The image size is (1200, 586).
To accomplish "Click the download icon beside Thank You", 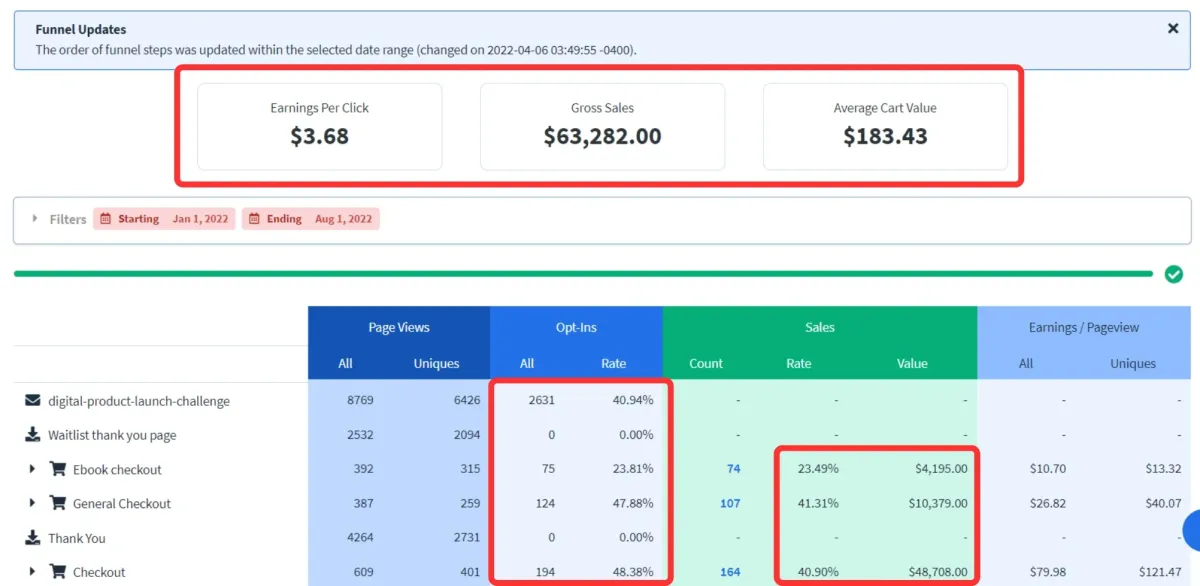I will pos(33,538).
